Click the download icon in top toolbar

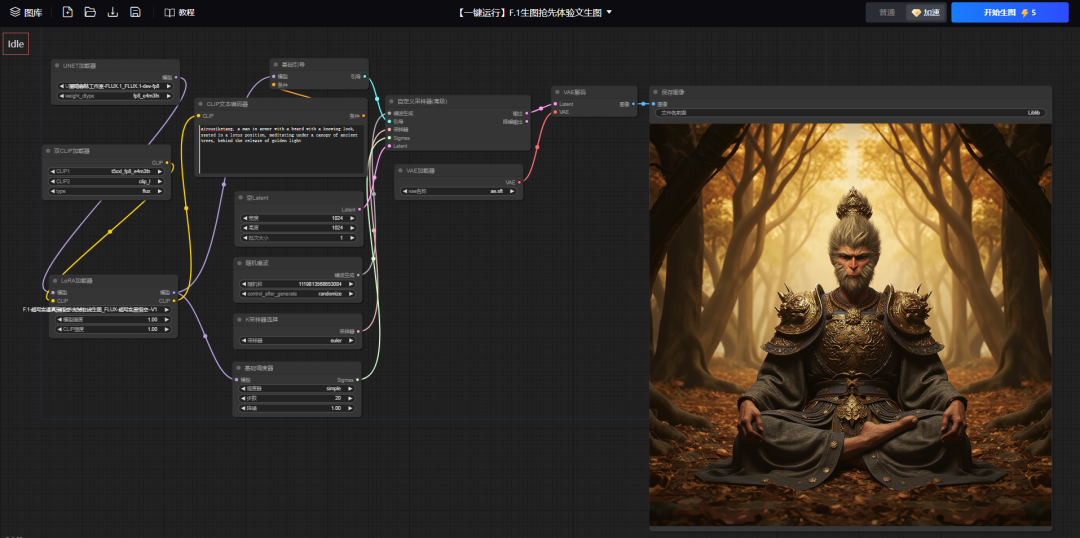click(x=113, y=12)
